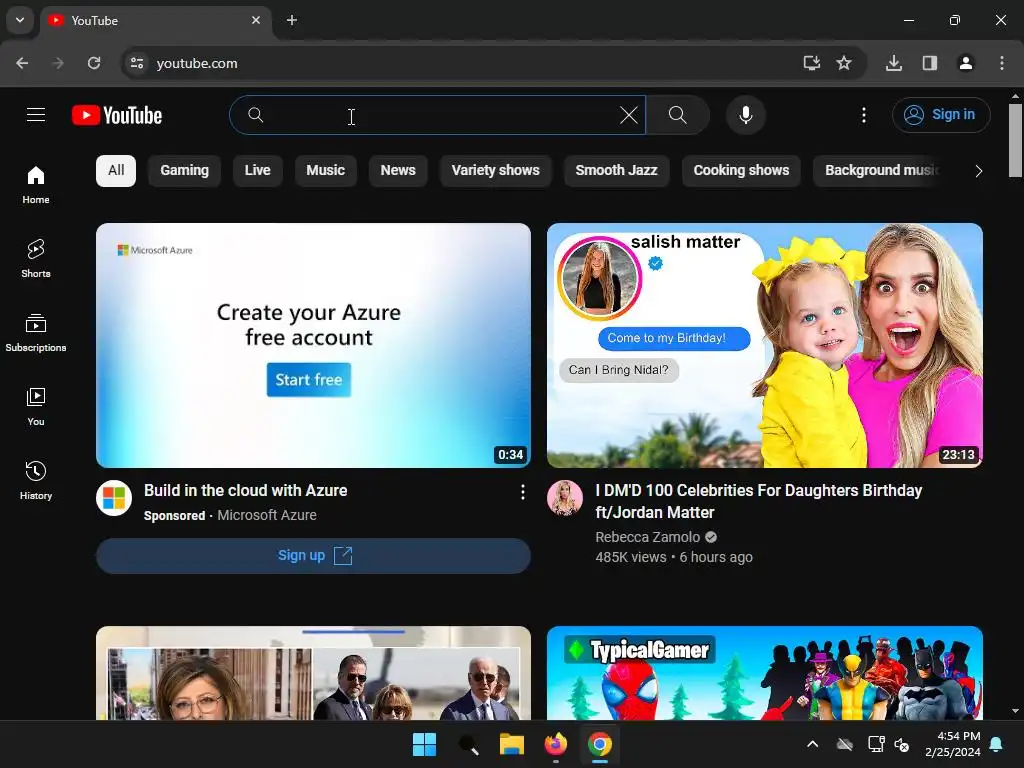Open YouTube settings three-dot menu
Screen dimensions: 1024x768
coord(863,115)
